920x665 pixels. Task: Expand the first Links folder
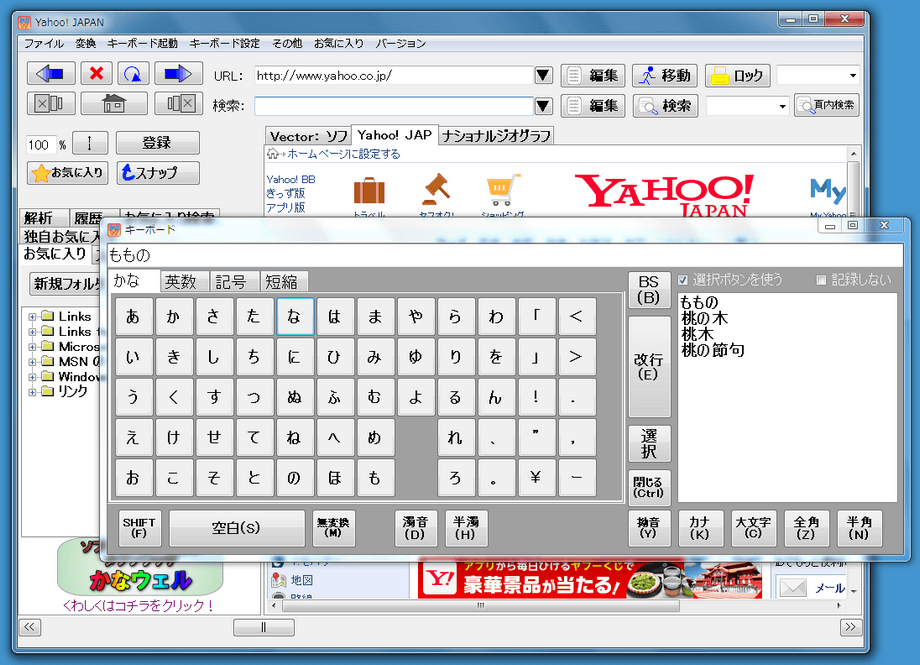point(32,317)
